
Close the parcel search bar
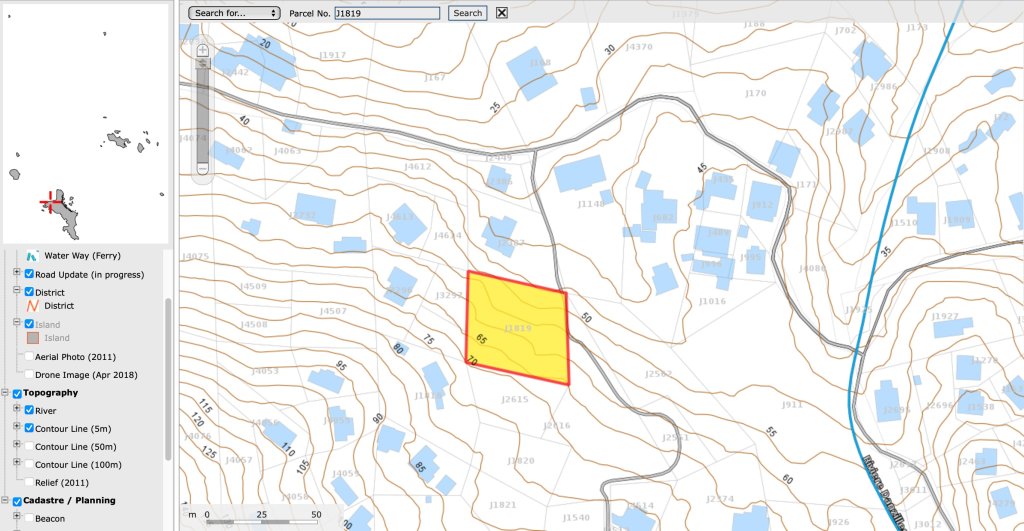pyautogui.click(x=502, y=13)
